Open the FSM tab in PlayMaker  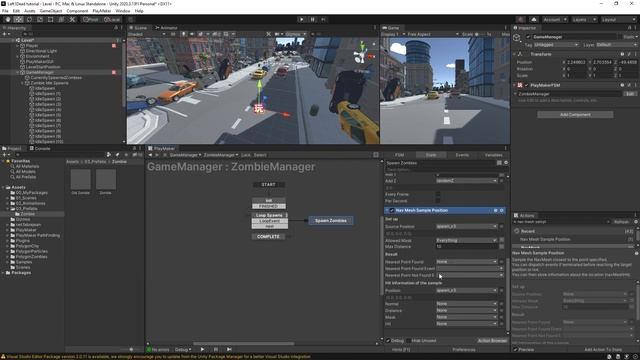pos(400,155)
